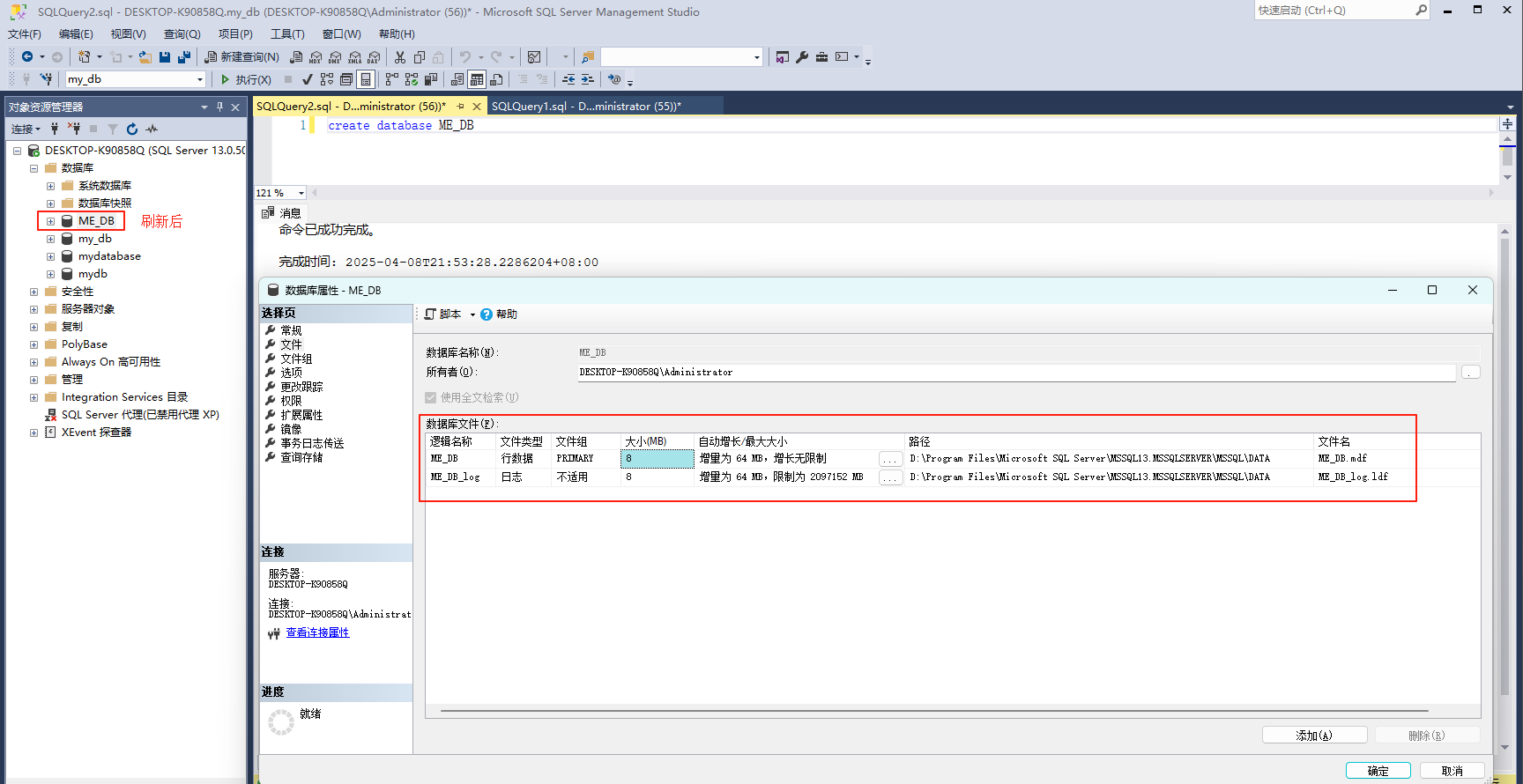Expand the XEvent 探查器 node
This screenshot has height=784, width=1523.
coord(33,433)
